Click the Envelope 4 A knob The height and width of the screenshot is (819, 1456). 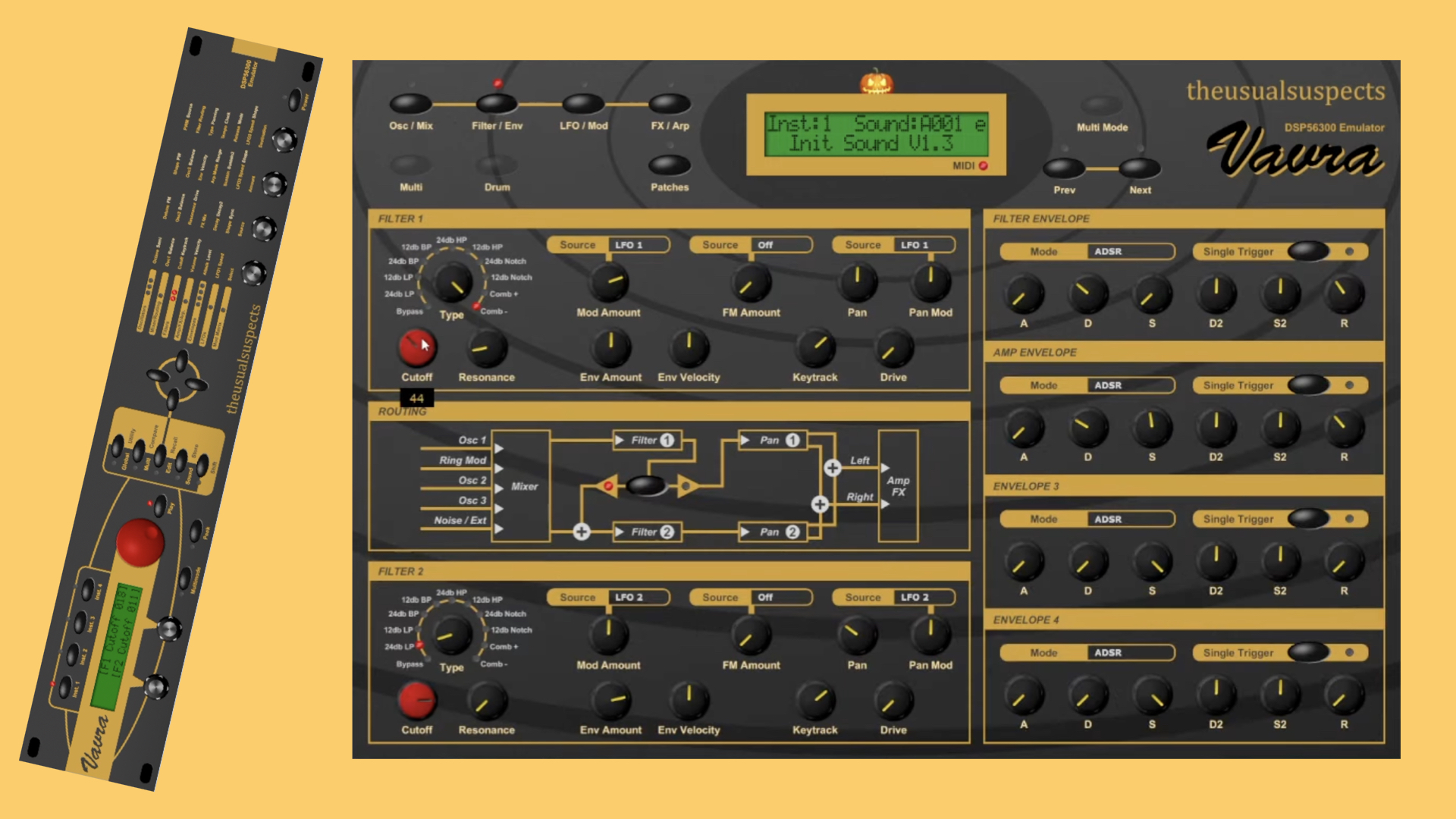tap(1024, 695)
